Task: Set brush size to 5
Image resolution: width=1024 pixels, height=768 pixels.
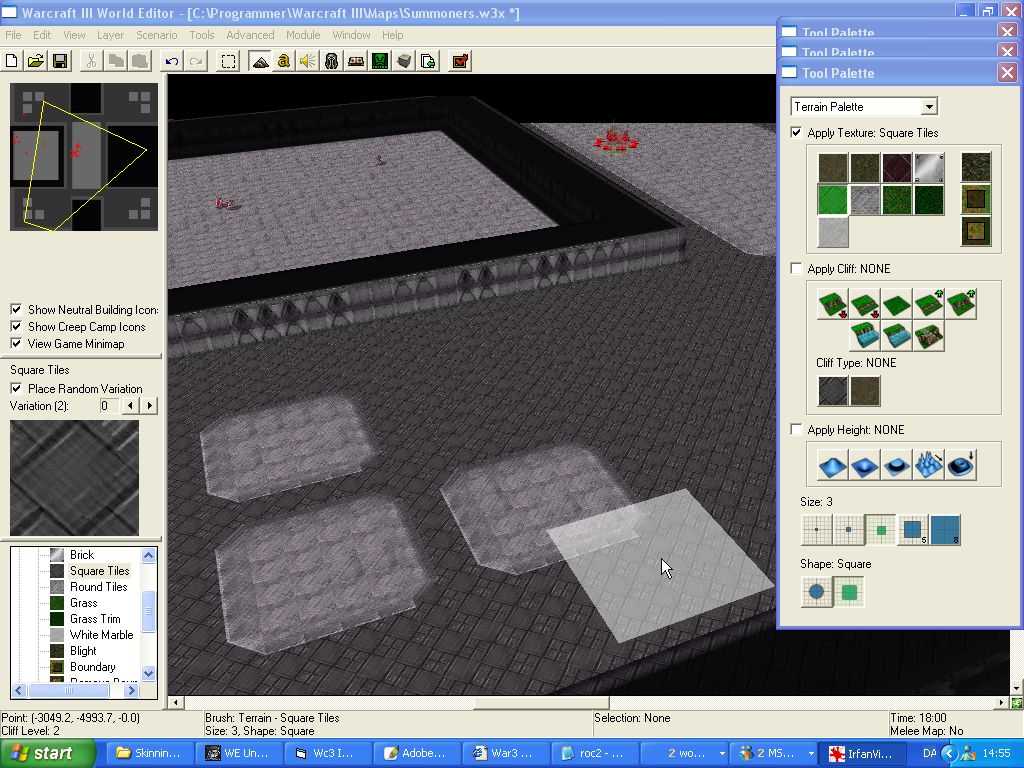Action: 913,530
